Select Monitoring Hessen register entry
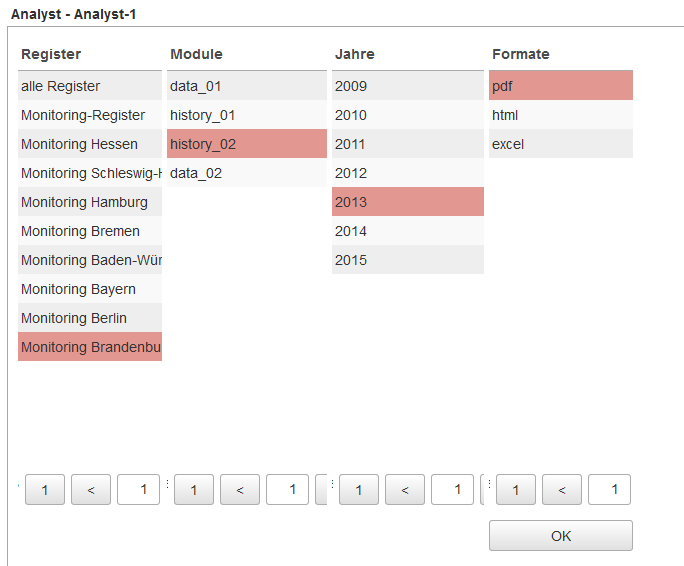This screenshot has height=566, width=684. (x=89, y=144)
